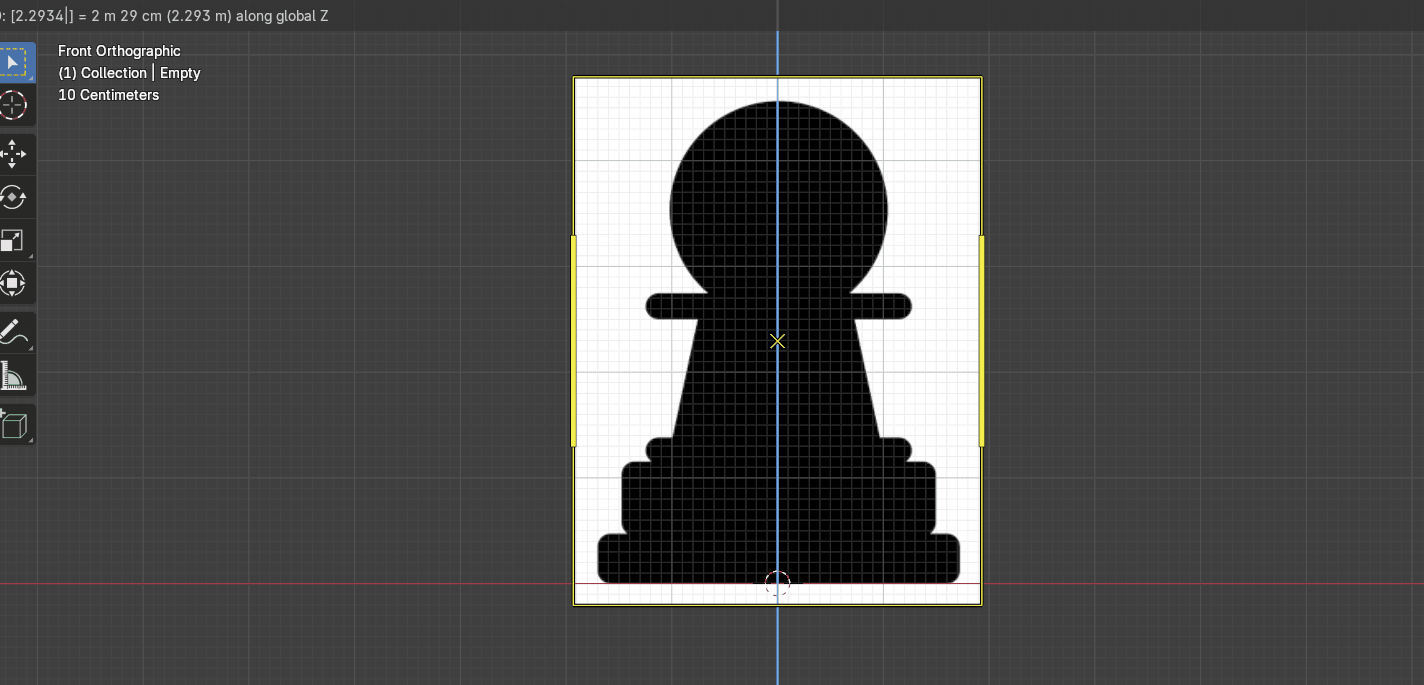Viewport: 1424px width, 685px height.
Task: Activate the 3D Cursor tool
Action: click(13, 105)
